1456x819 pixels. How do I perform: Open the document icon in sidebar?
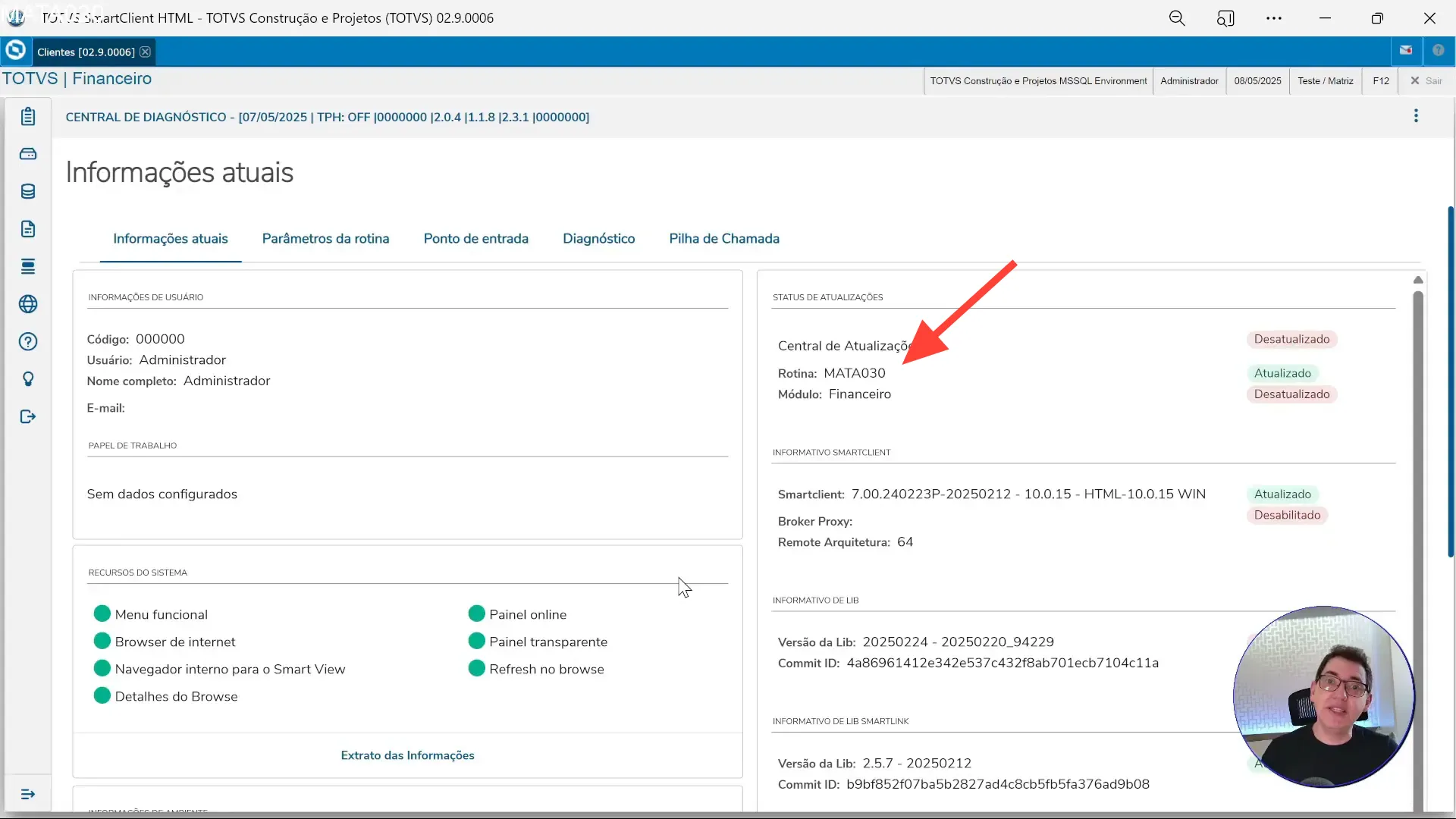(x=28, y=229)
